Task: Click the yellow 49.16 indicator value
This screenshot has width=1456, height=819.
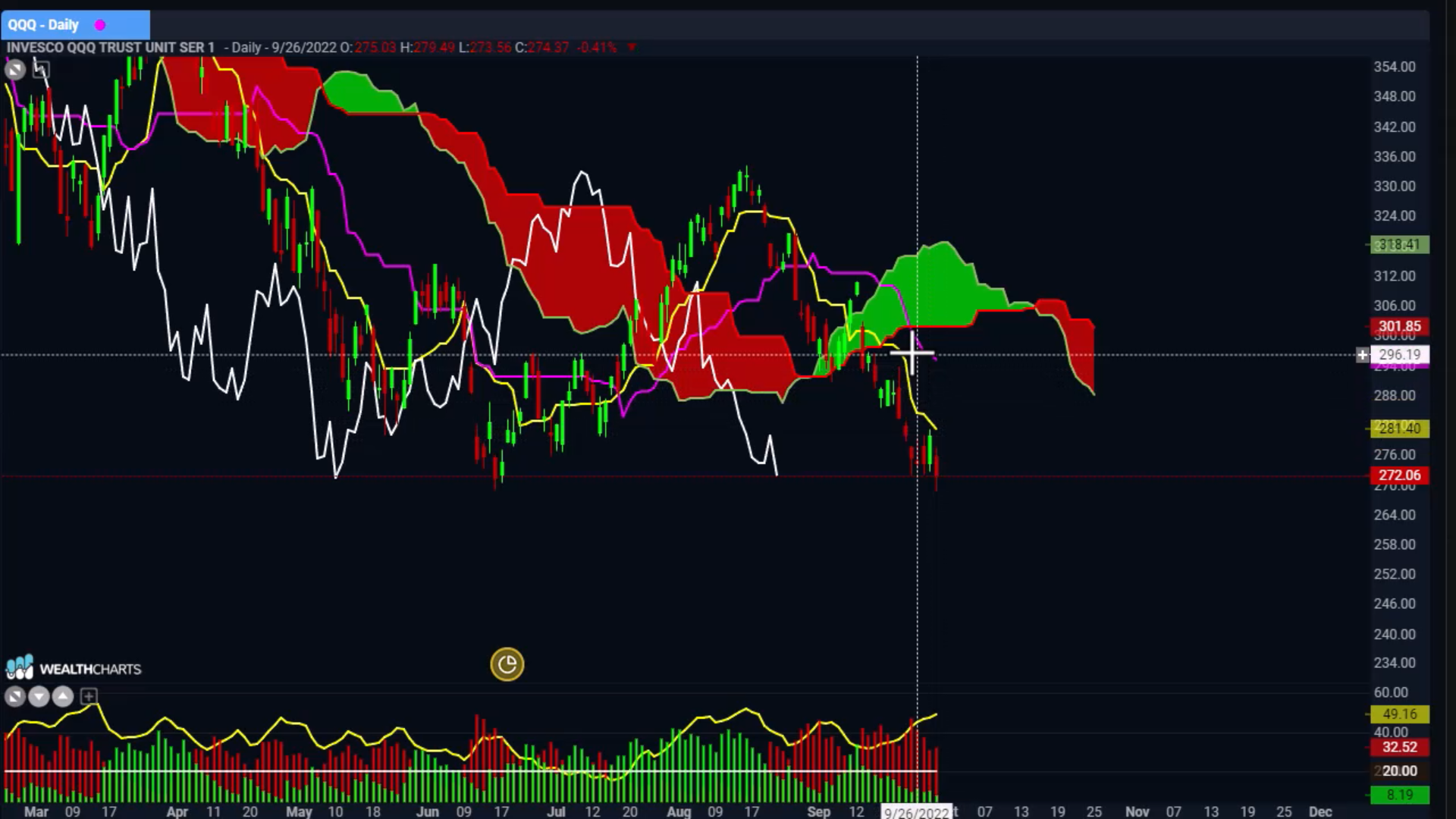Action: coord(1399,714)
